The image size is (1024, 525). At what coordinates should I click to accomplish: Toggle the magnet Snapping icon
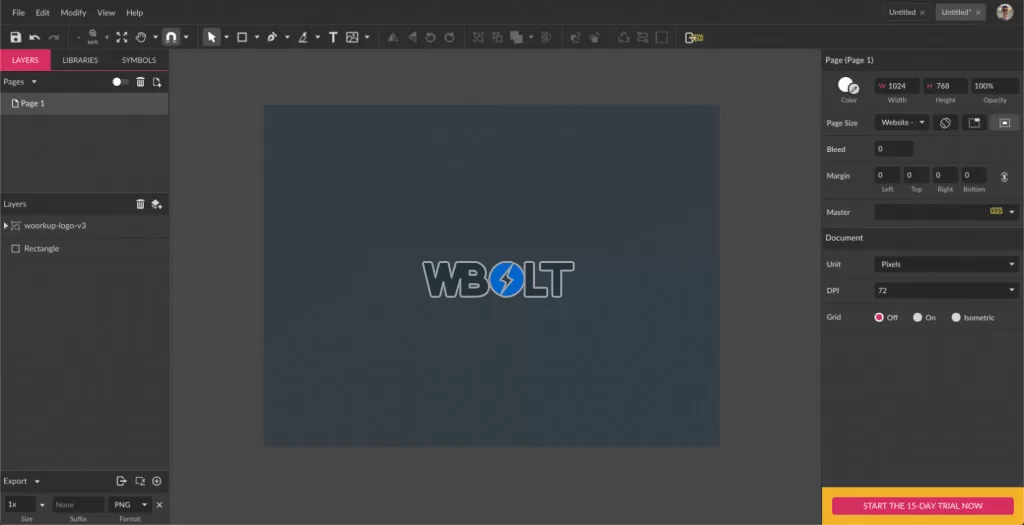pos(170,37)
